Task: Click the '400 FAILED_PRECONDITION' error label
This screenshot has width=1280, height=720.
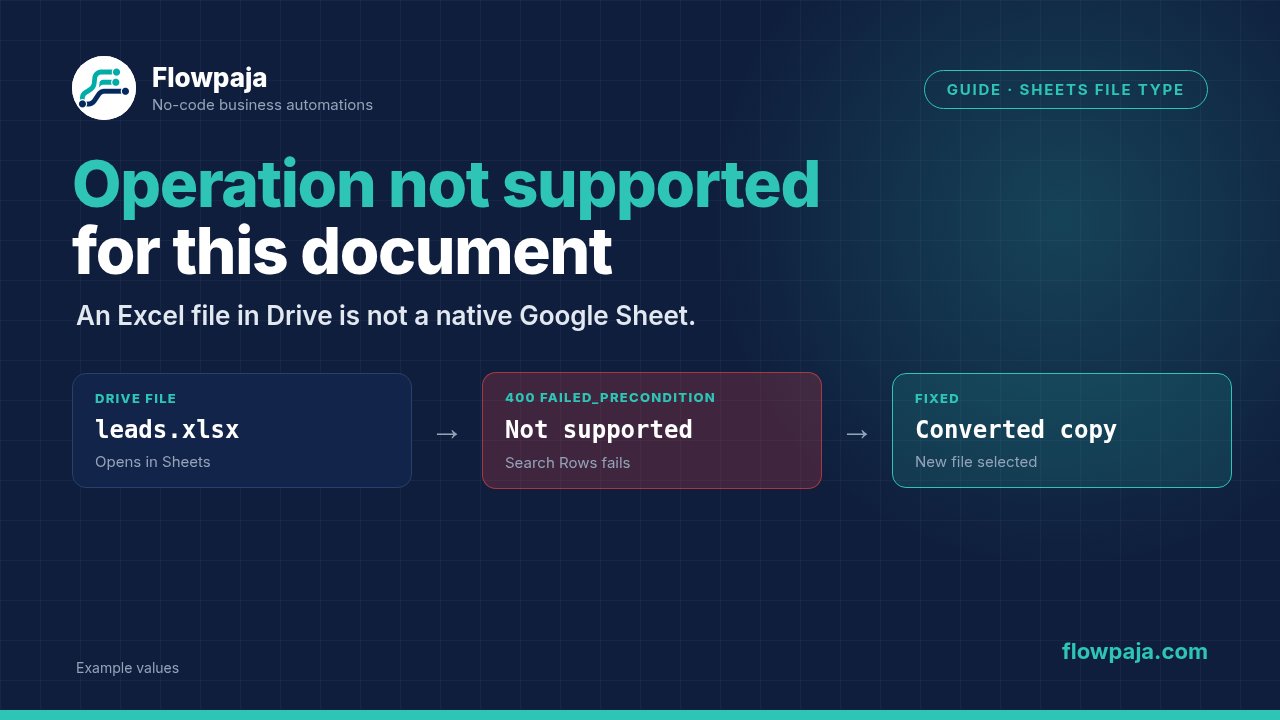Action: [610, 398]
